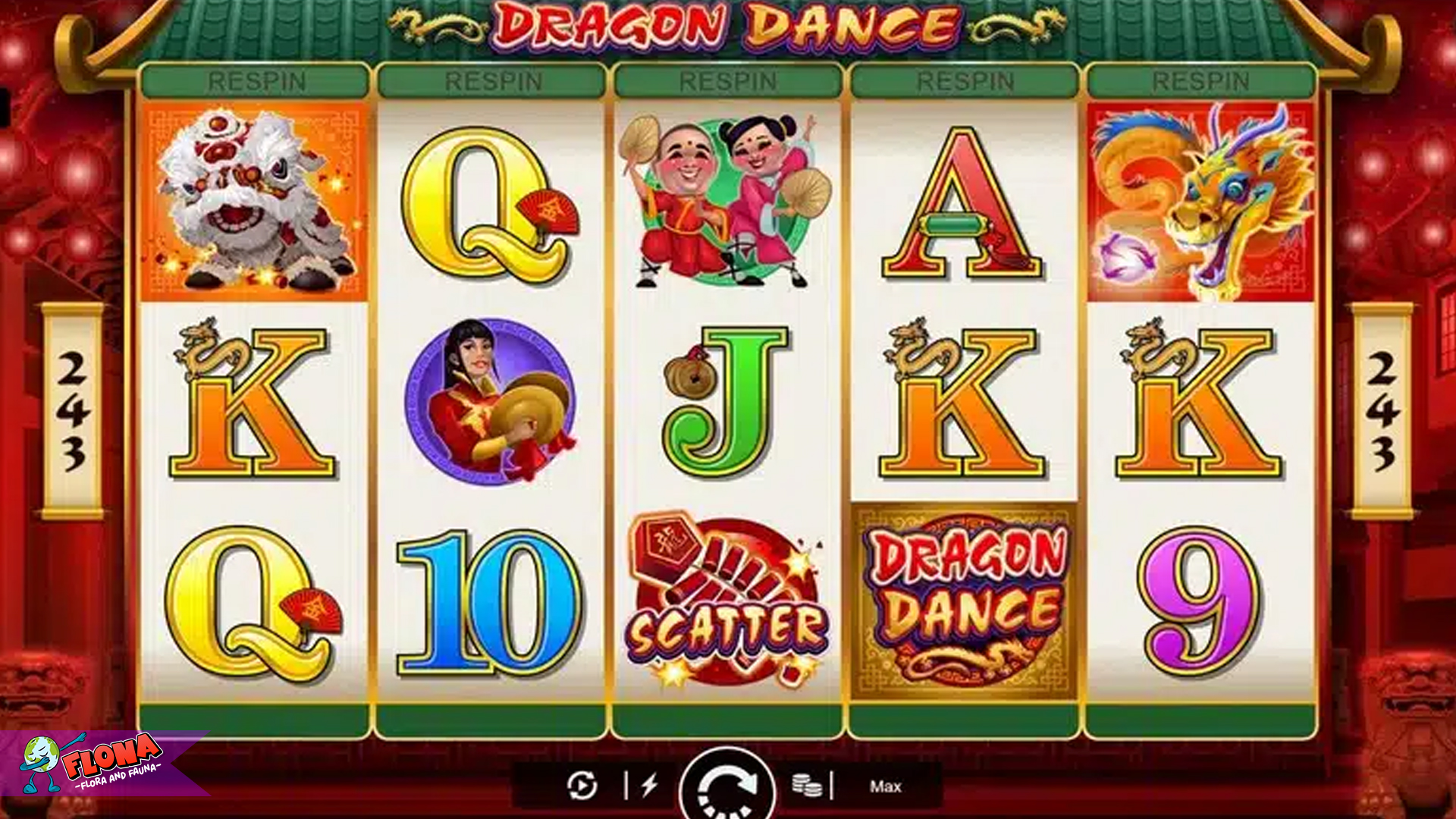The height and width of the screenshot is (819, 1456).
Task: Click the white lion dancer symbol
Action: (x=255, y=201)
